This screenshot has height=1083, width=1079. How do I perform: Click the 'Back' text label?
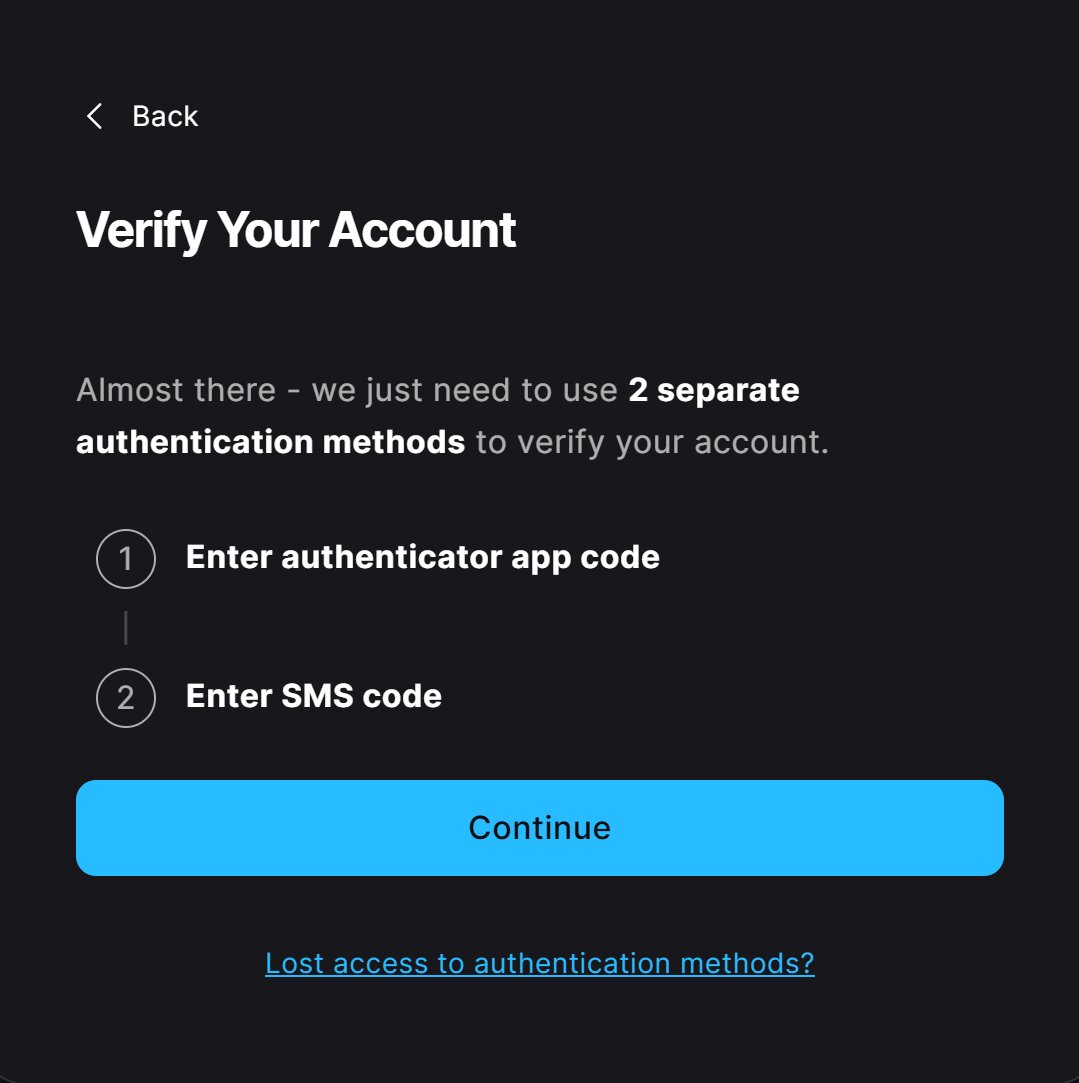coord(165,116)
